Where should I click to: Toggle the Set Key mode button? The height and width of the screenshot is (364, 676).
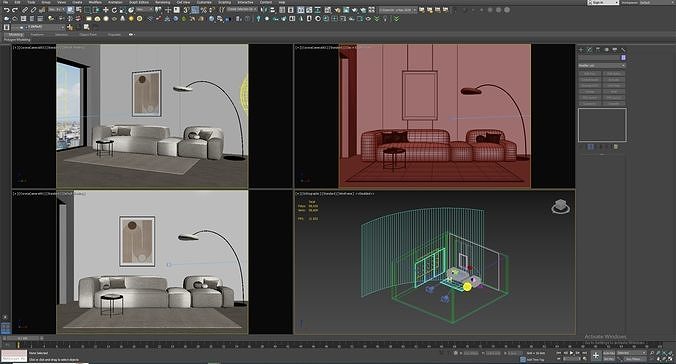[x=609, y=359]
